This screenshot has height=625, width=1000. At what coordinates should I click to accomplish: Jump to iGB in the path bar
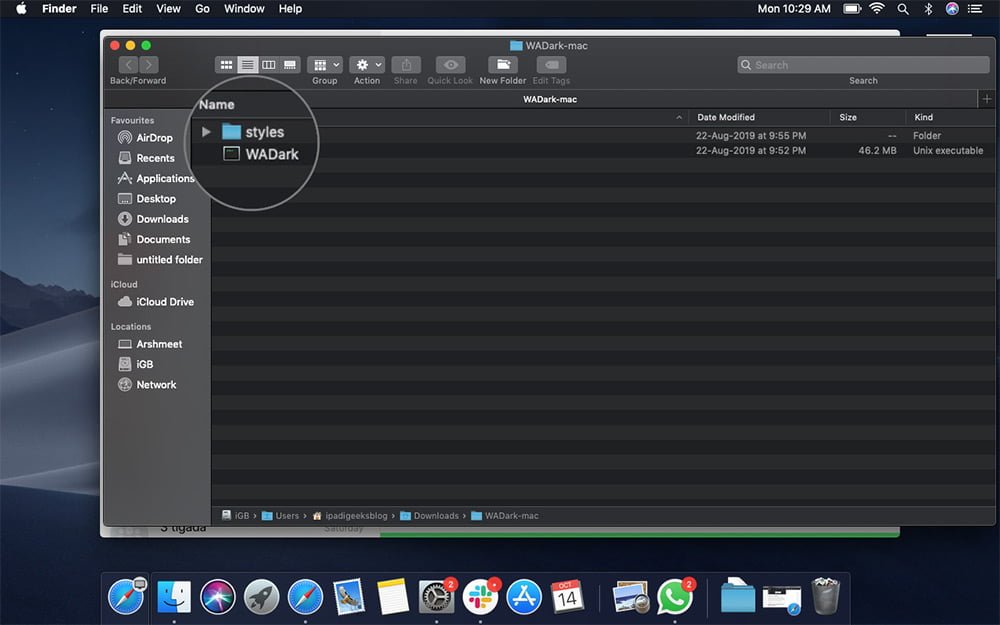pos(235,515)
